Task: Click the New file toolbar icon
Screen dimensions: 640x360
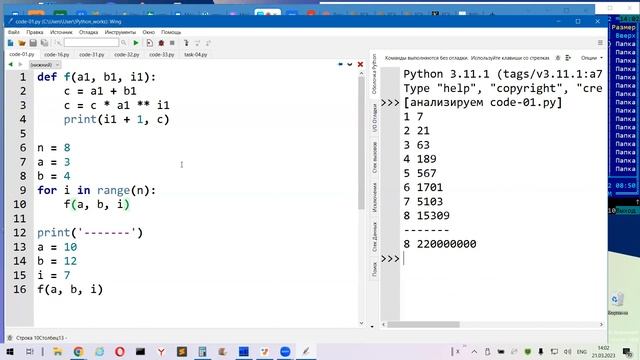Action: click(11, 43)
